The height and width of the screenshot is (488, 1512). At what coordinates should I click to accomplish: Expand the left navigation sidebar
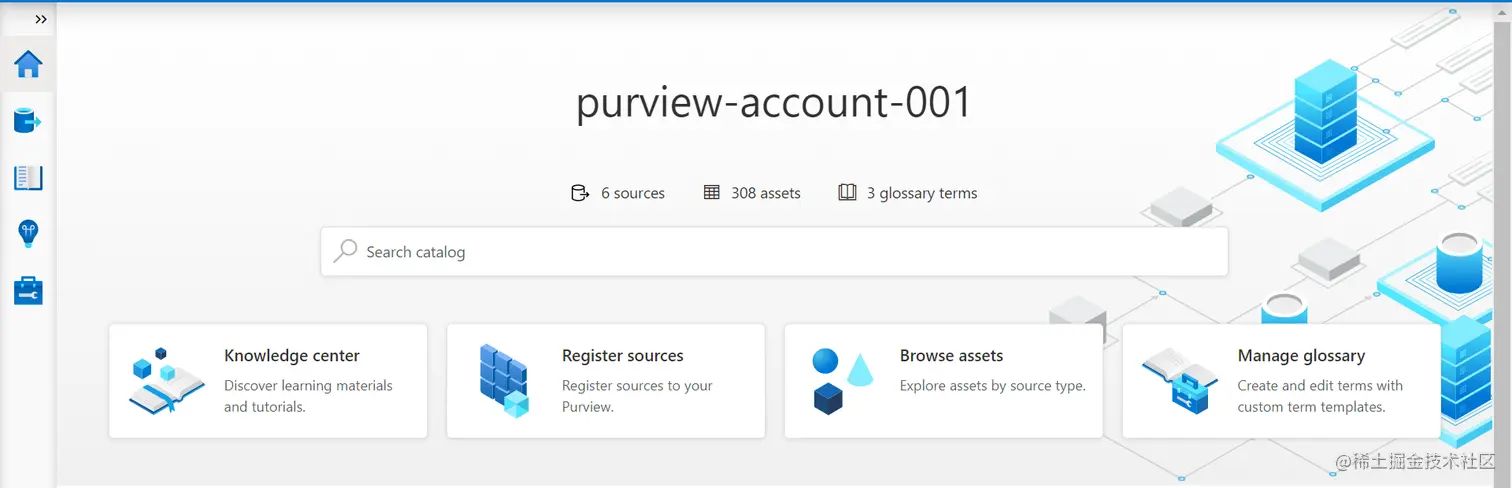pyautogui.click(x=41, y=19)
